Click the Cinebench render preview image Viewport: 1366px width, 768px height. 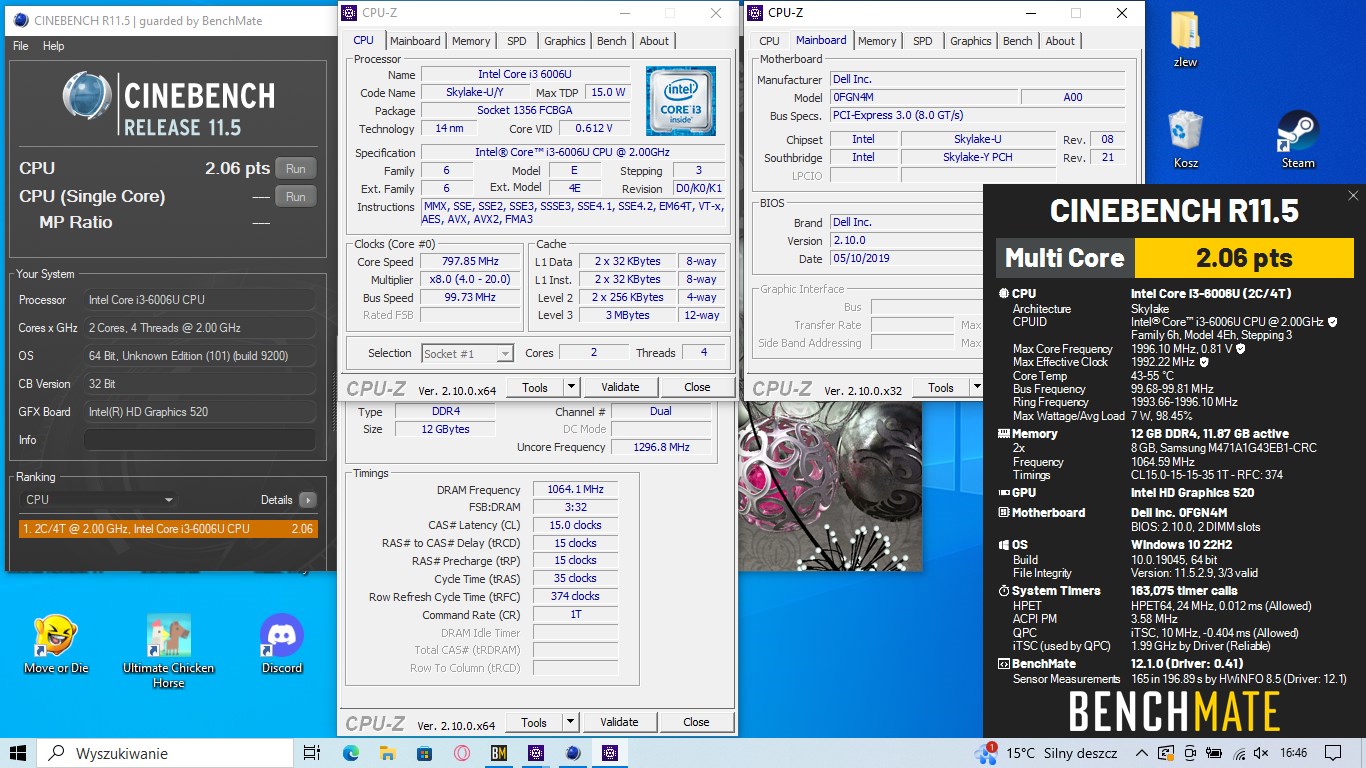(x=833, y=487)
